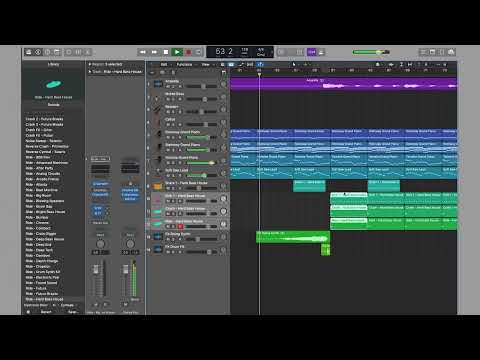Click the horizontal auto zoom icon
This screenshot has width=480, height=360.
click(410, 64)
